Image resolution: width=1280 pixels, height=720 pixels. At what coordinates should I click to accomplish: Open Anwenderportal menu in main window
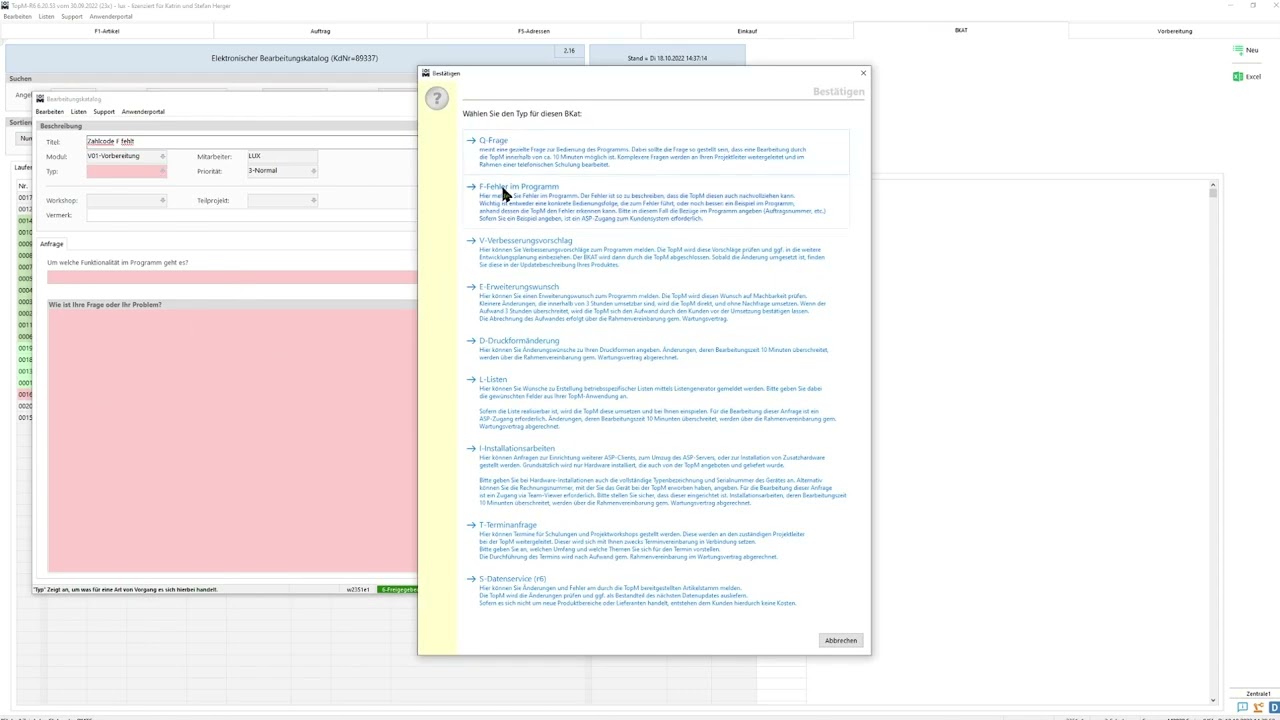[x=111, y=17]
